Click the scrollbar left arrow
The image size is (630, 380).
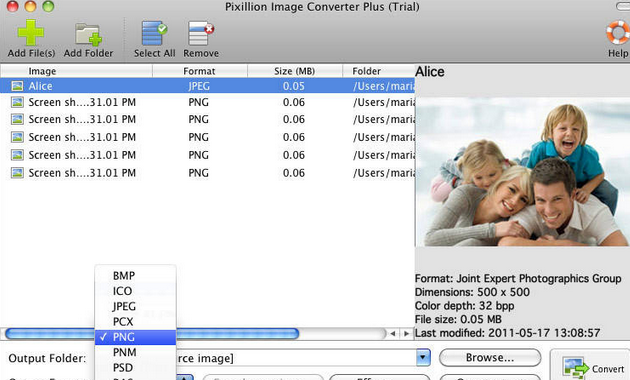393,333
